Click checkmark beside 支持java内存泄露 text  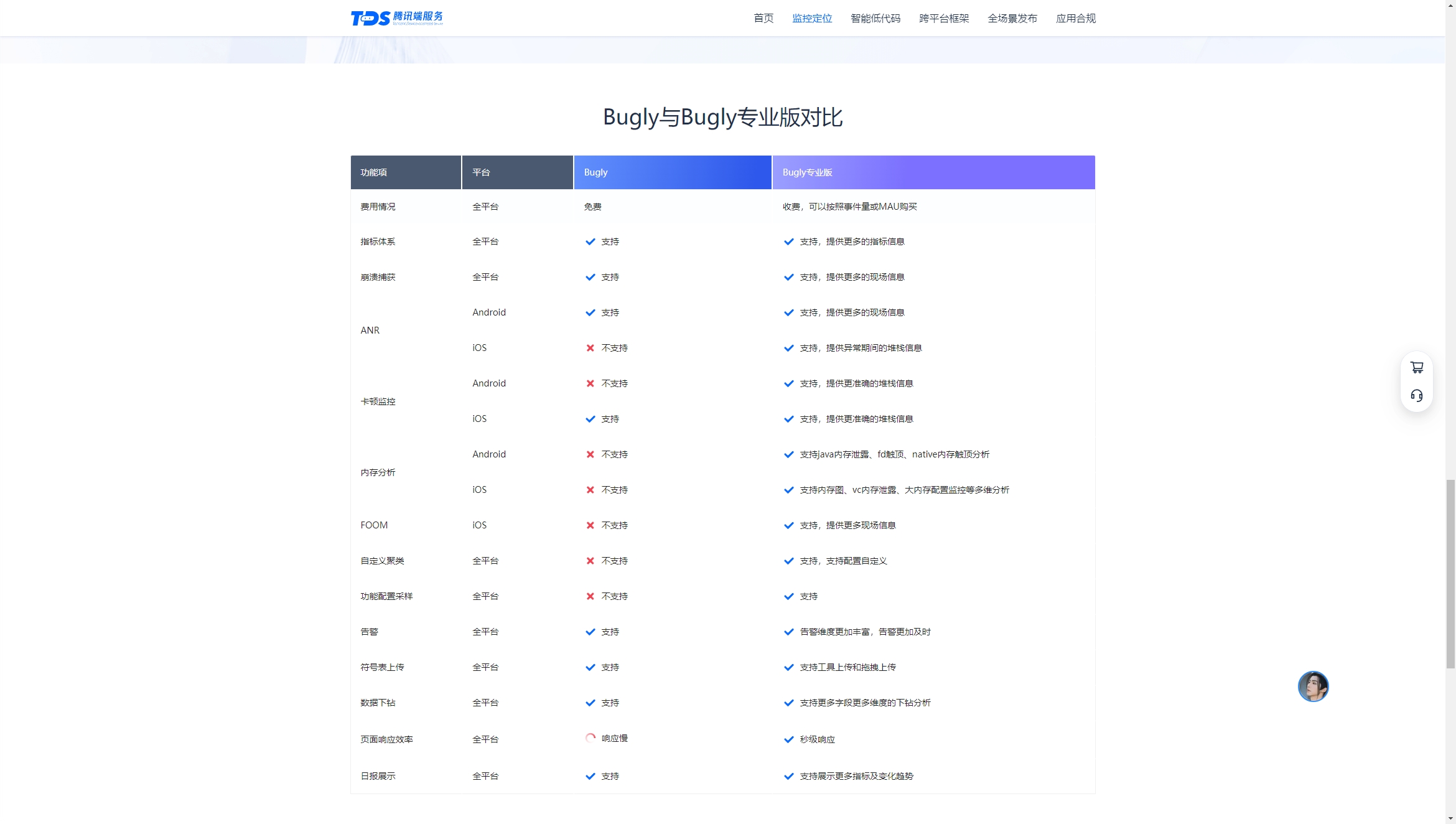pos(789,454)
